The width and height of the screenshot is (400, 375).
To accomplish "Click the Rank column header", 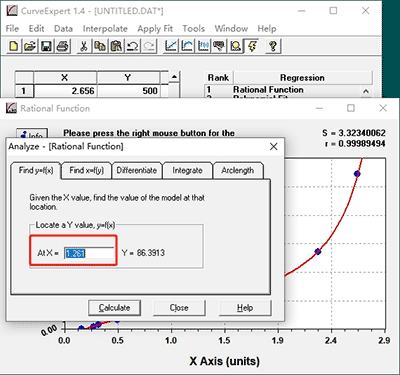I will (218, 78).
